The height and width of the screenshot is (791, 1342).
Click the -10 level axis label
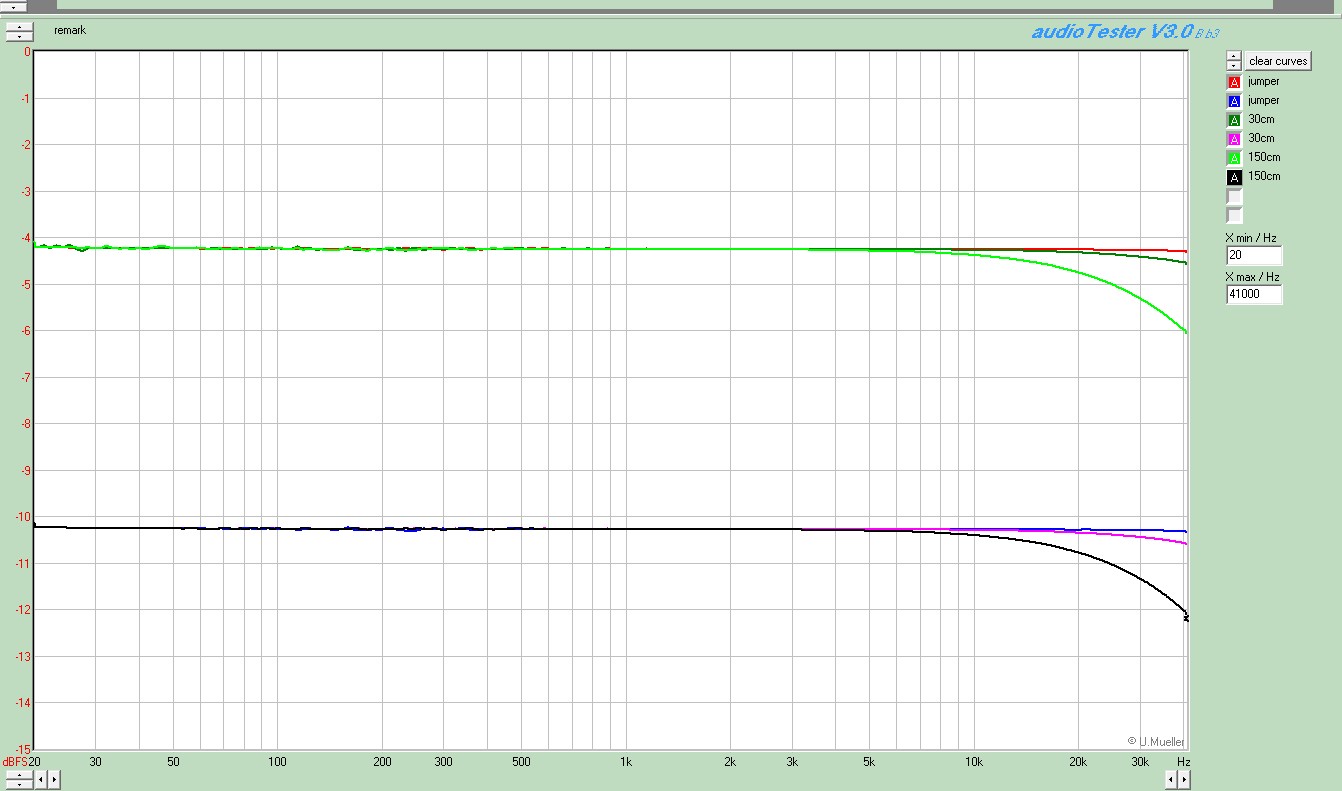click(23, 517)
